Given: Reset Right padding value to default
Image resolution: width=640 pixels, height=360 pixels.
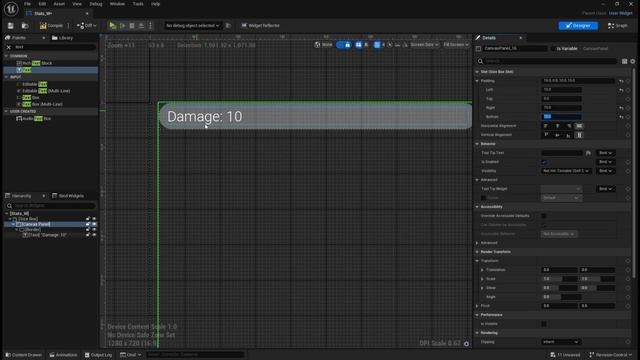Looking at the screenshot, I should tap(621, 108).
